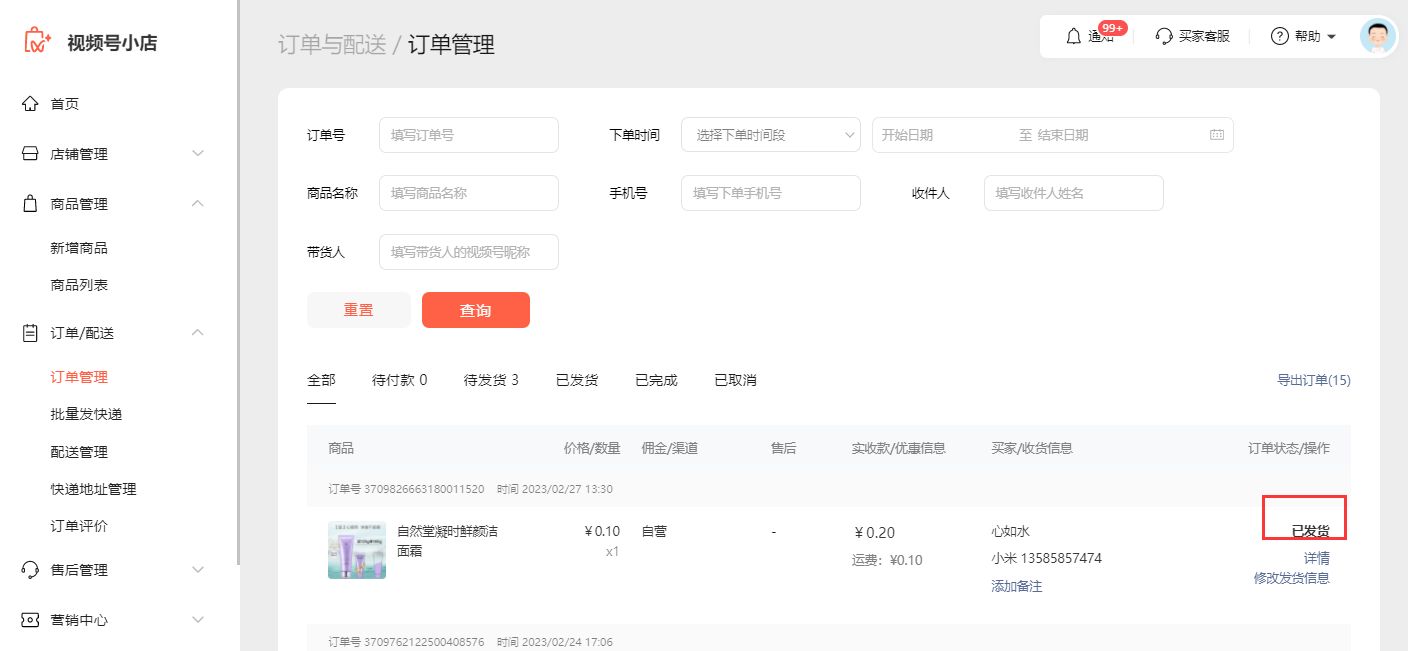Go to 新增商品 in the sidebar
This screenshot has height=651, width=1408.
pyautogui.click(x=79, y=248)
